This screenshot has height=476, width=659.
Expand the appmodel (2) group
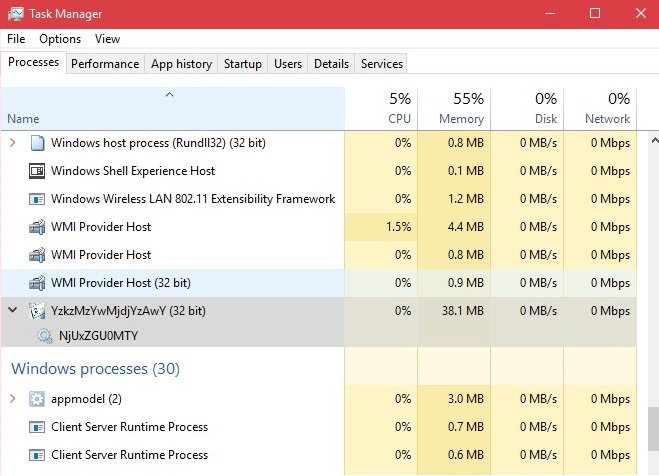pyautogui.click(x=13, y=399)
